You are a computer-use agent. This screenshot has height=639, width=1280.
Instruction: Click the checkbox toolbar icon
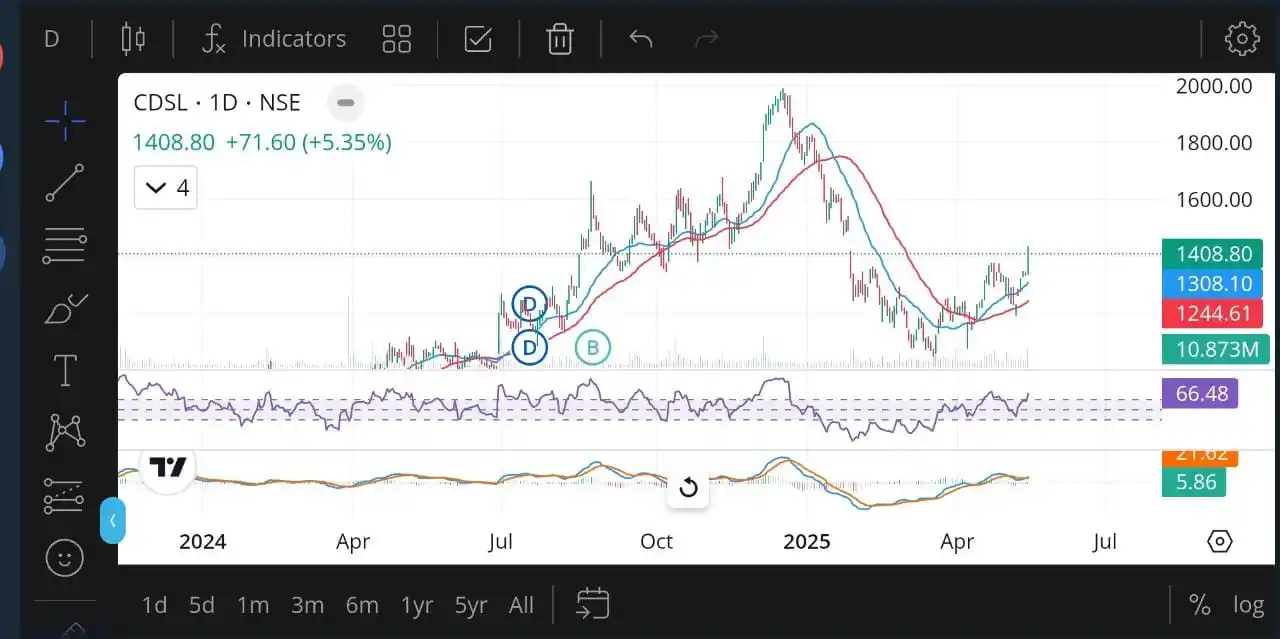[478, 39]
